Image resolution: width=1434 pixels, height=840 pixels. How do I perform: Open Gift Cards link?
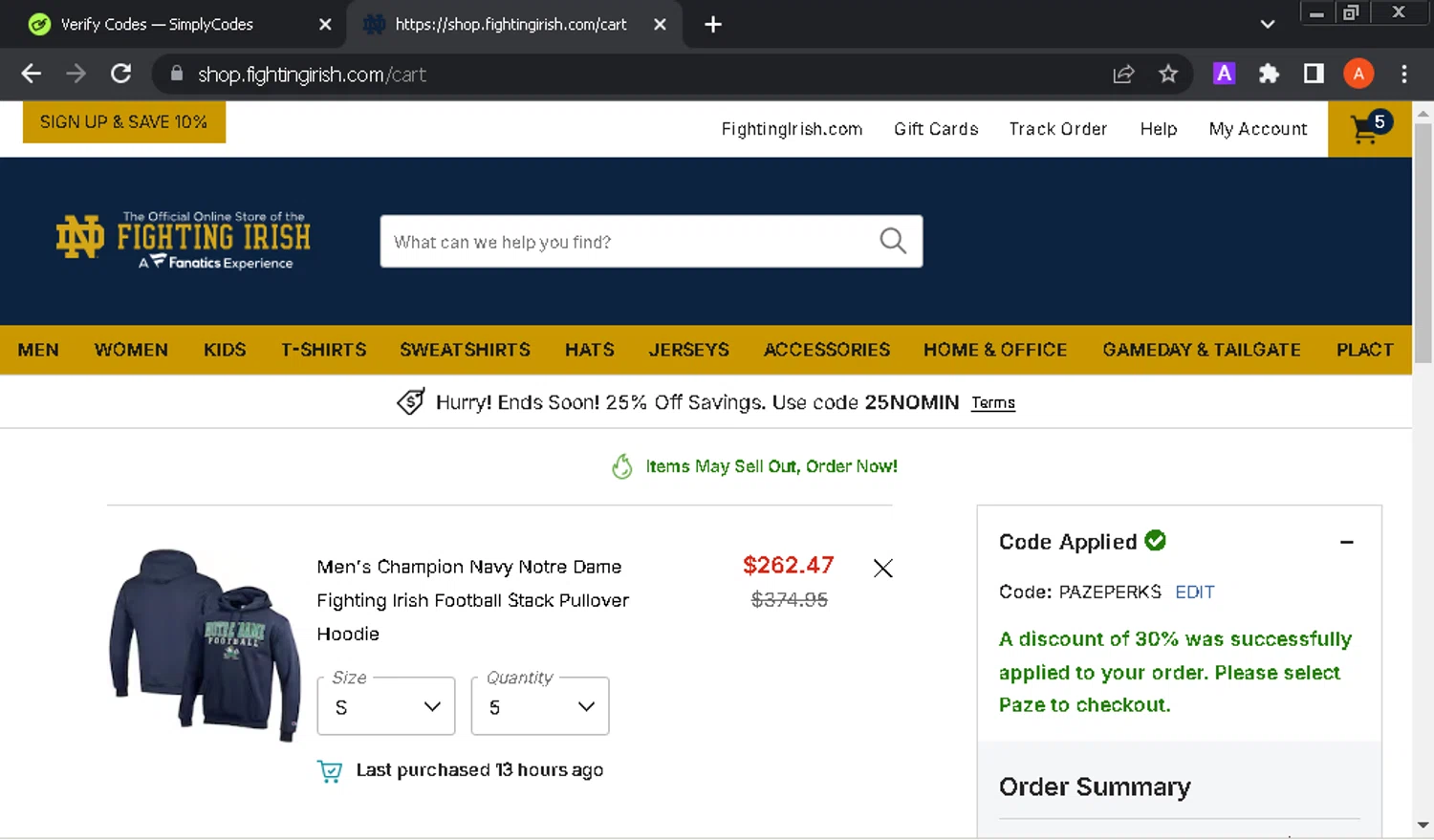936,129
